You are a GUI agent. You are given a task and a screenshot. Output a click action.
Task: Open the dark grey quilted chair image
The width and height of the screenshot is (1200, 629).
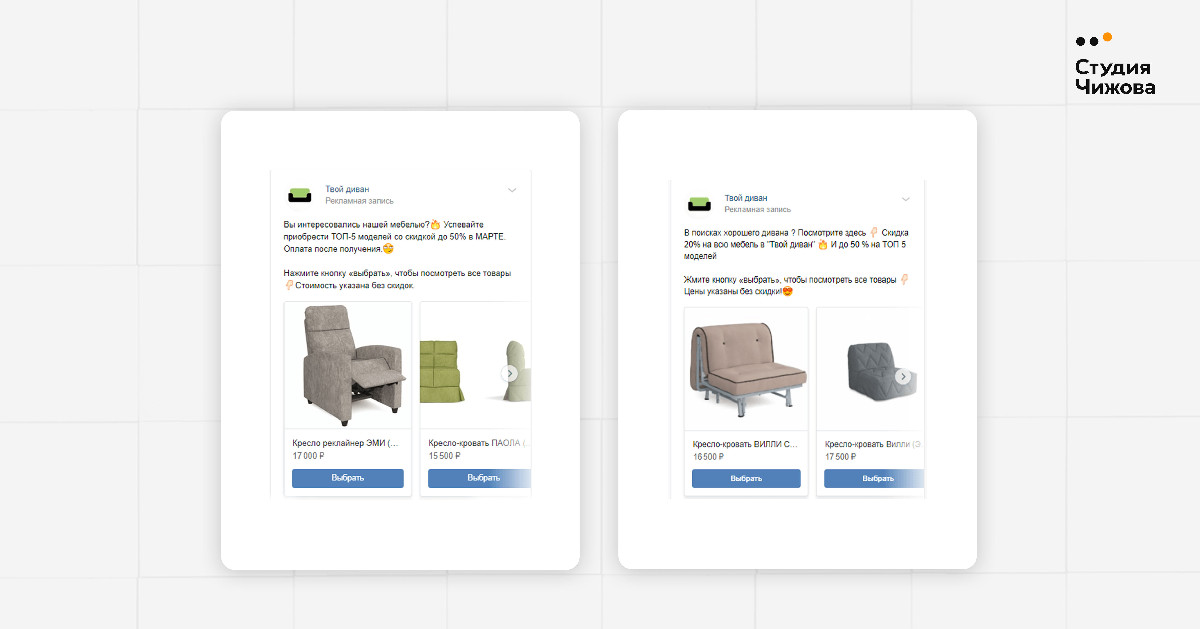869,368
